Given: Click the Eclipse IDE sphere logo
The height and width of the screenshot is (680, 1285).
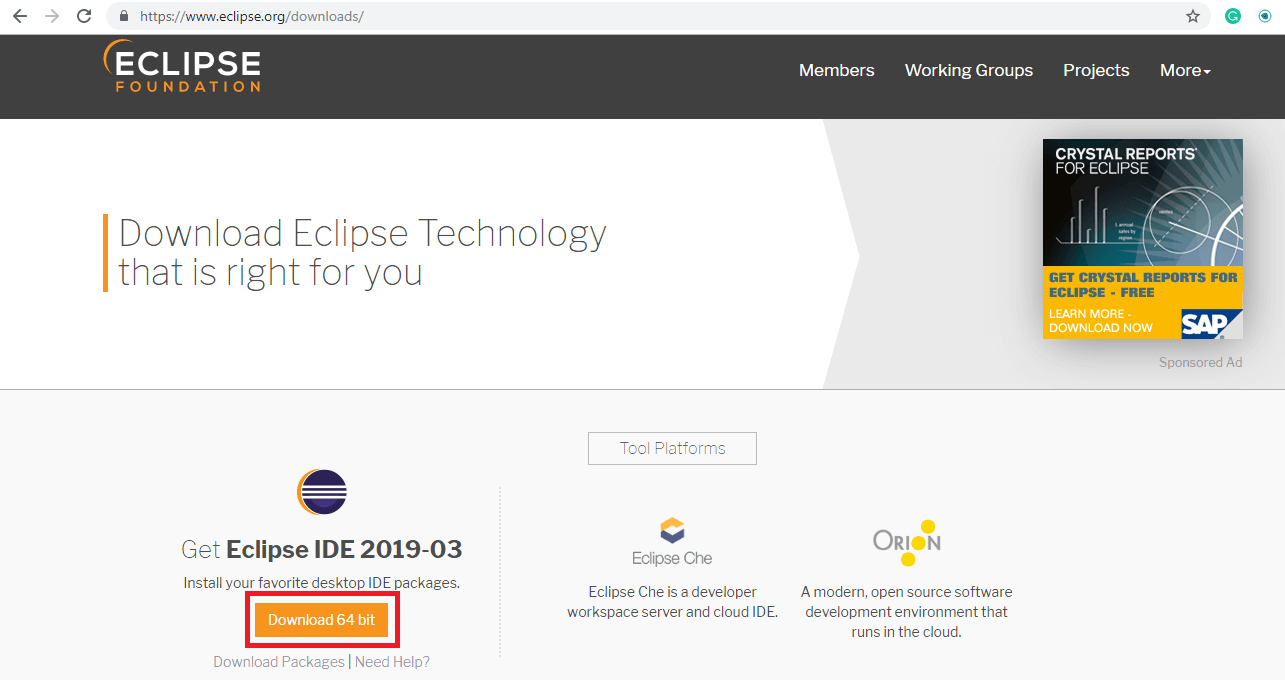Looking at the screenshot, I should (322, 491).
